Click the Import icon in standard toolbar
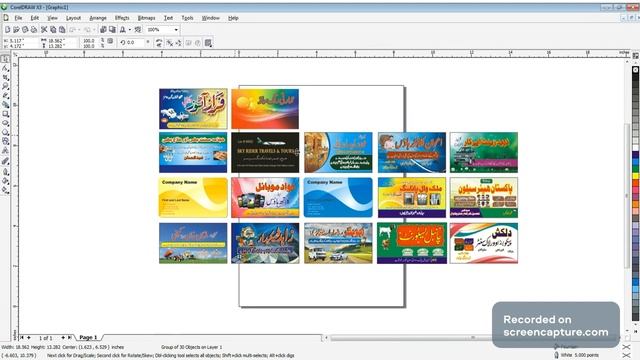Image resolution: width=640 pixels, height=360 pixels. (x=103, y=30)
